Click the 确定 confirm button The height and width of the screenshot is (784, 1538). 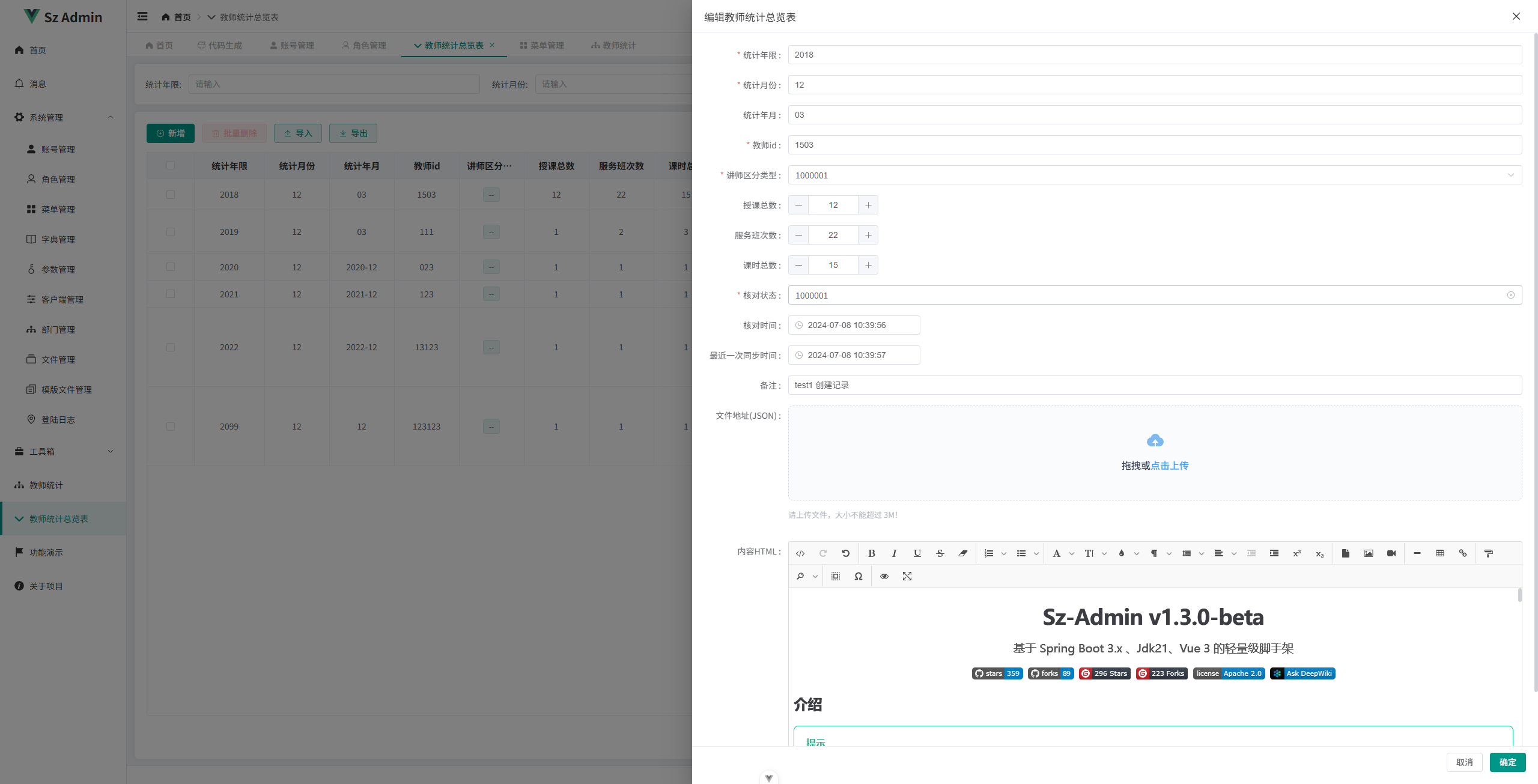click(x=1507, y=762)
